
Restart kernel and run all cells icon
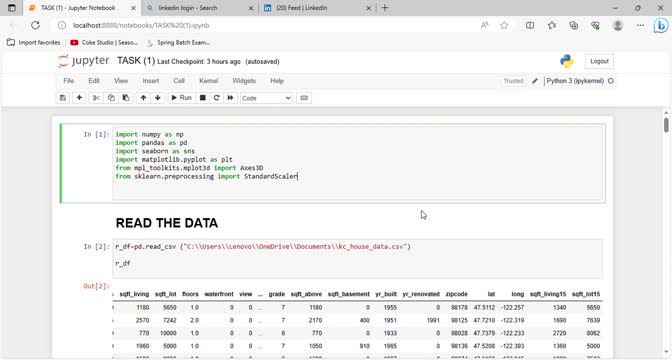click(x=230, y=98)
